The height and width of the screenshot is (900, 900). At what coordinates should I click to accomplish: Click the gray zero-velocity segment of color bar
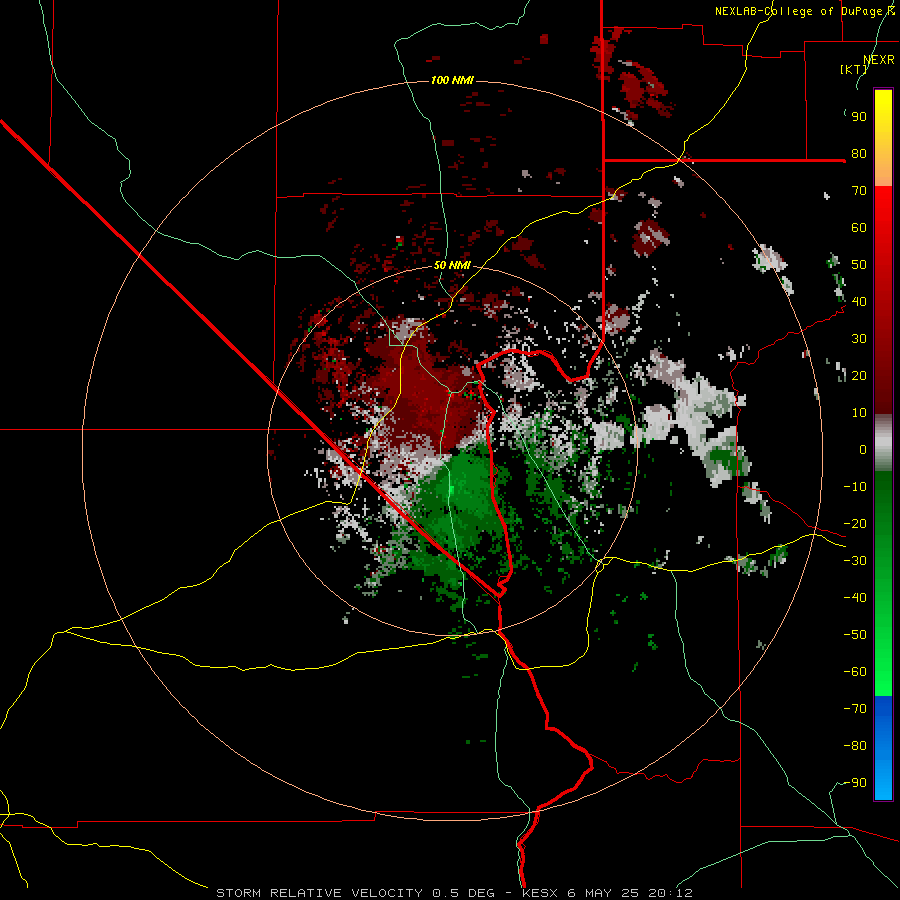tap(883, 443)
